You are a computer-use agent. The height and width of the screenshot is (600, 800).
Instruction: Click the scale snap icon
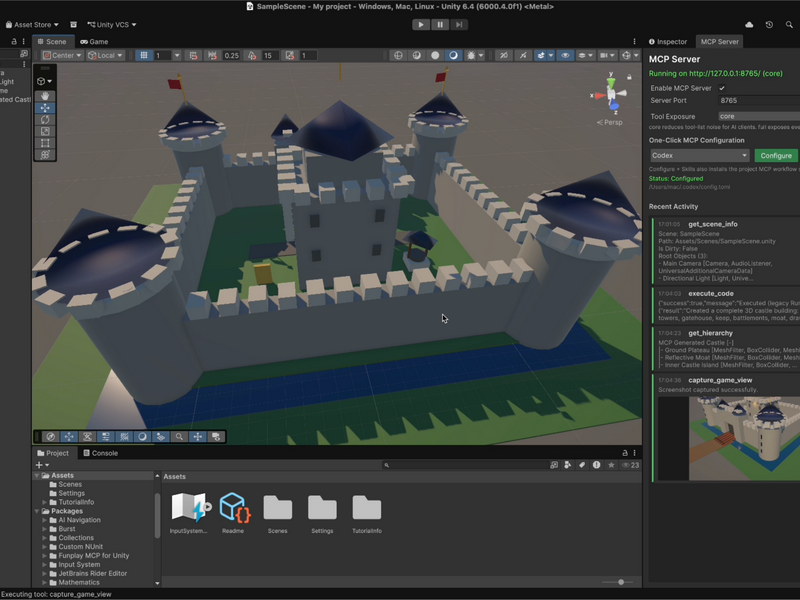click(290, 55)
